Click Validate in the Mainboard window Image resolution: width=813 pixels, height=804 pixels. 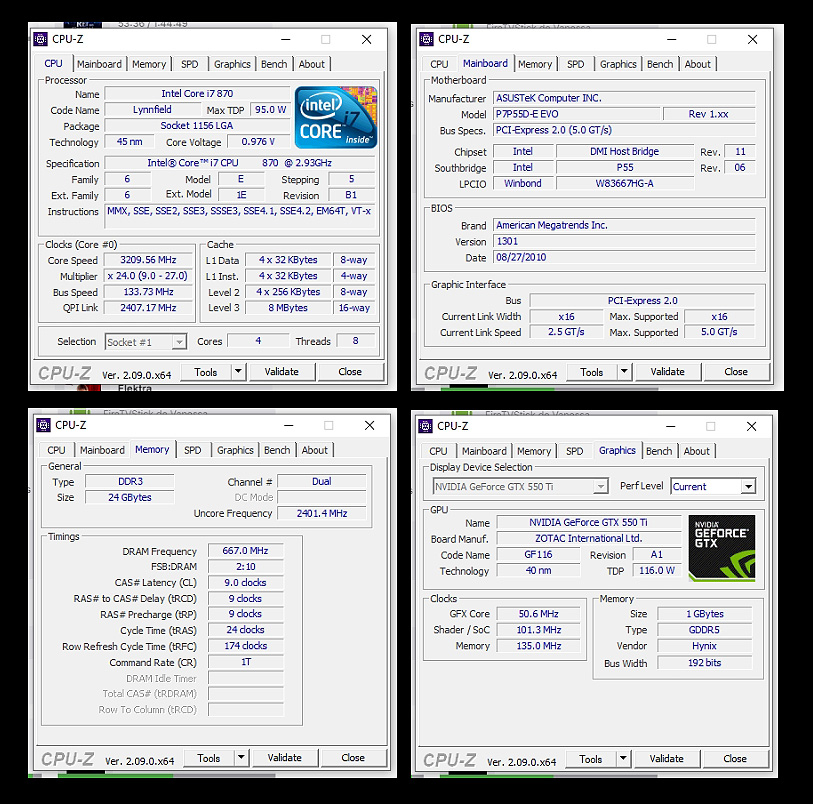pos(667,372)
